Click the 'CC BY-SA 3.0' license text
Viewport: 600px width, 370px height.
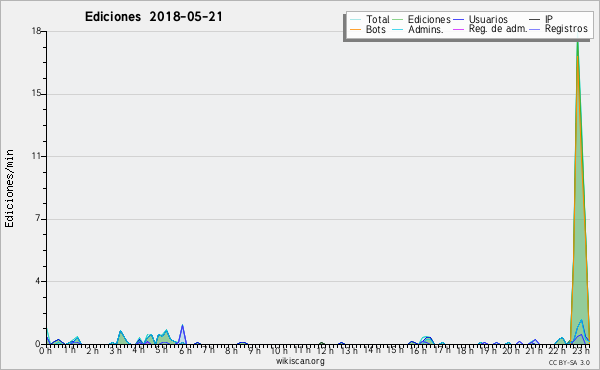569,362
